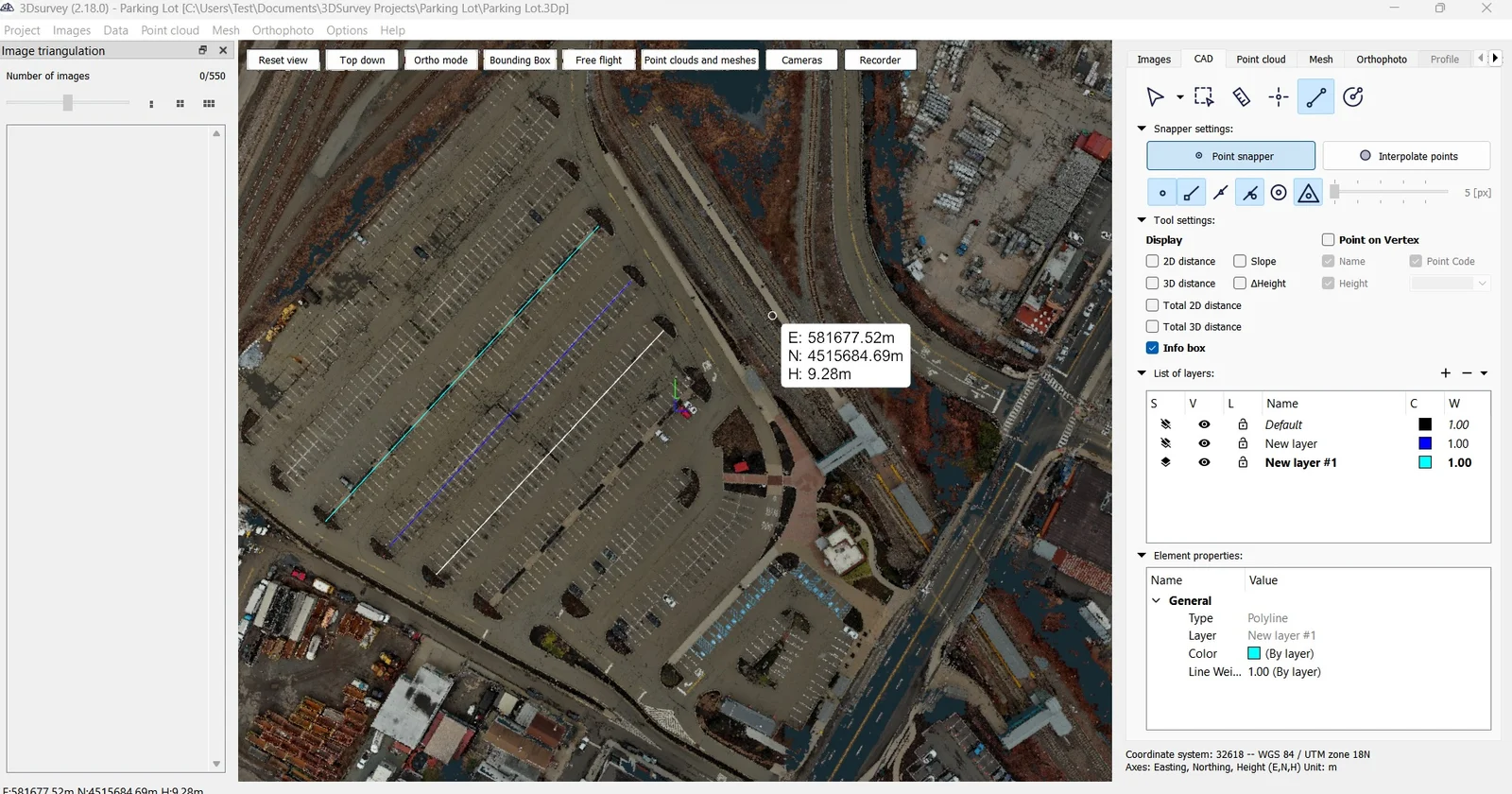Image resolution: width=1512 pixels, height=794 pixels.
Task: Click the Top down view button
Action: click(362, 60)
